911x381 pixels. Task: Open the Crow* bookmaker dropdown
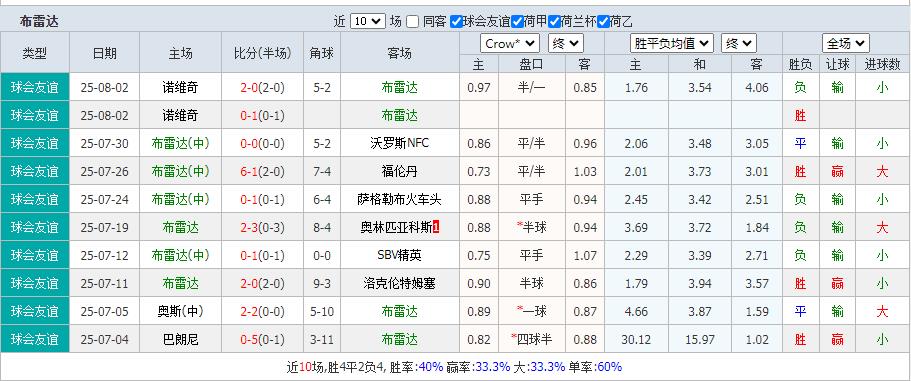point(510,44)
